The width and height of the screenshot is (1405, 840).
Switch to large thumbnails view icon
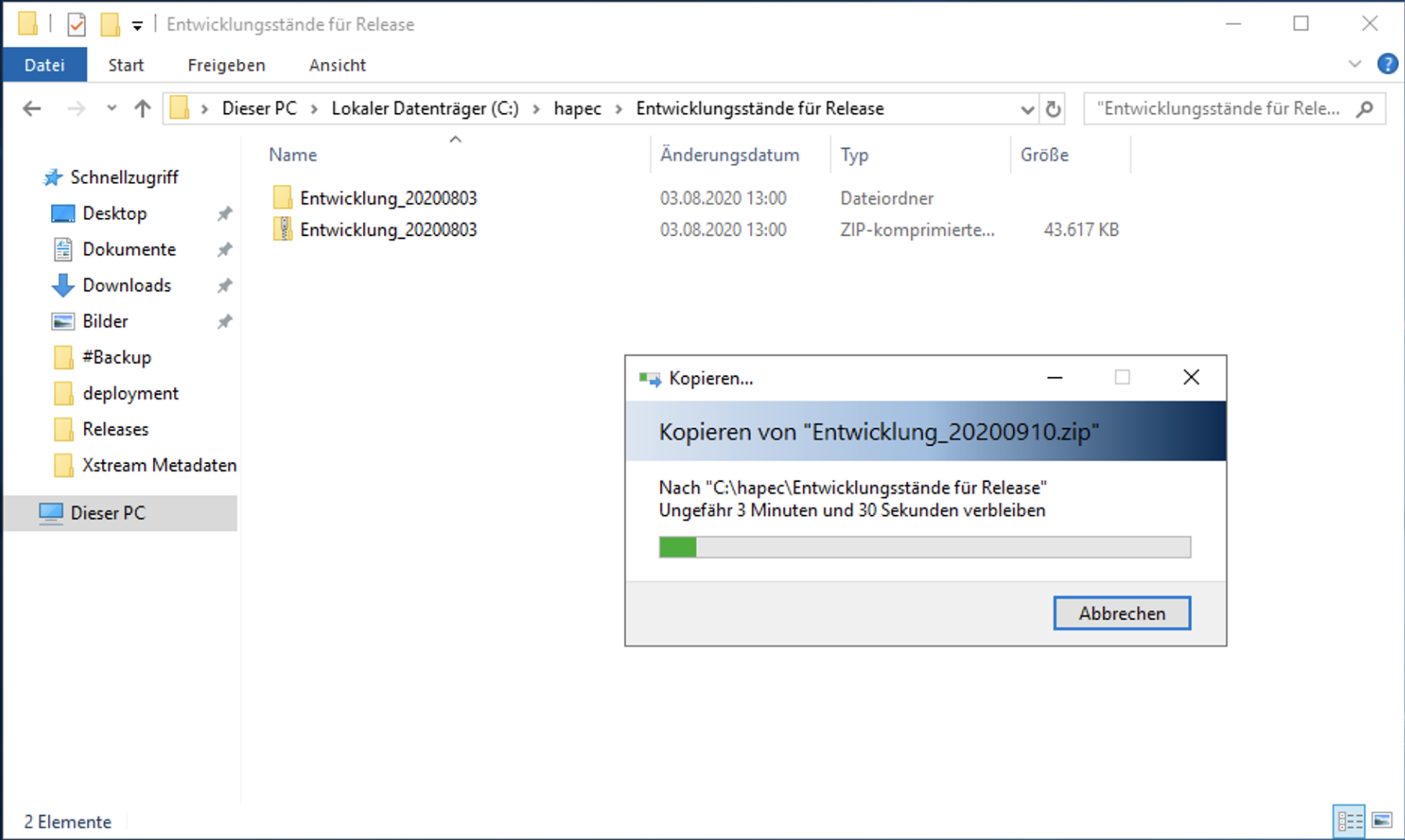tap(1382, 820)
